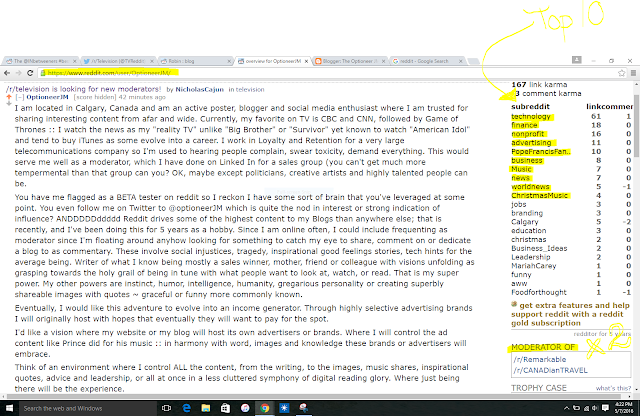Click the Chrome taskbar icon
This screenshot has height=416, width=640.
(x=264, y=408)
